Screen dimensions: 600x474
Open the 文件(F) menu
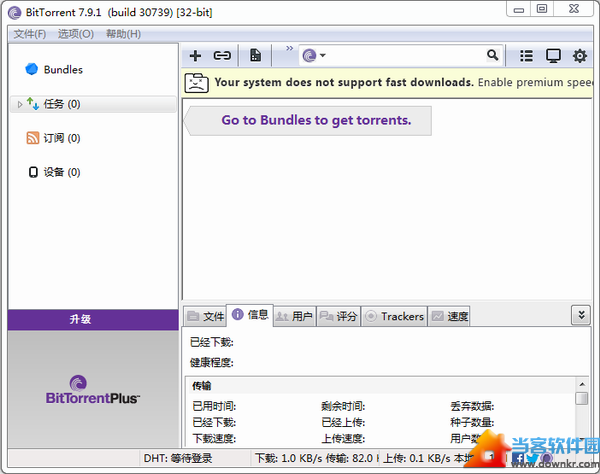pyautogui.click(x=30, y=34)
